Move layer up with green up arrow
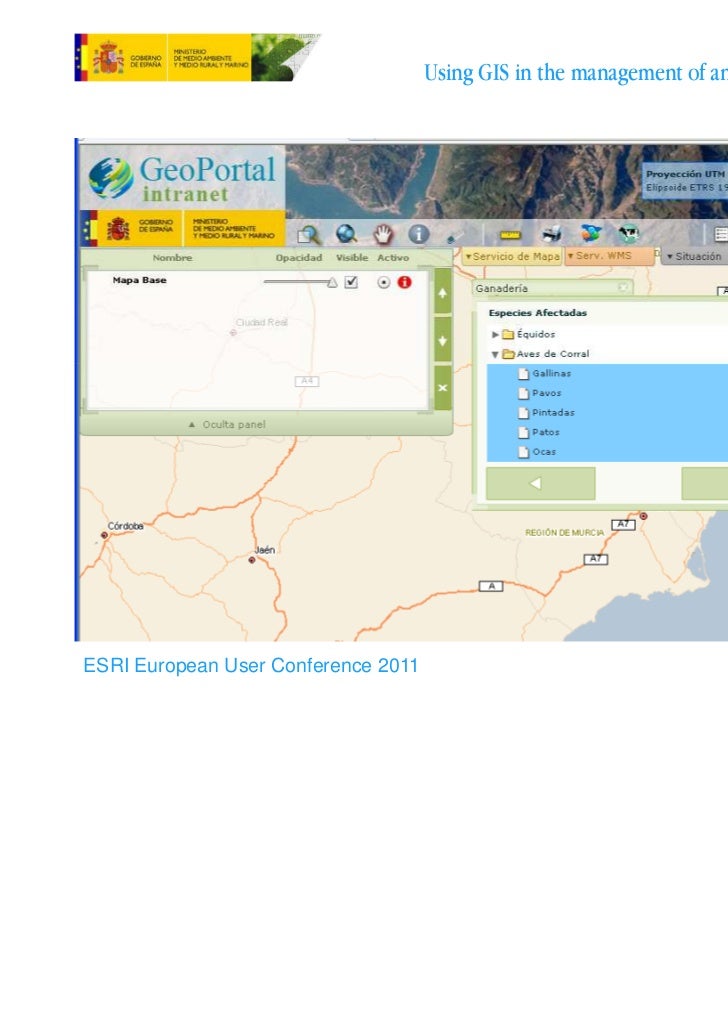This screenshot has height=1031, width=728. 443,293
